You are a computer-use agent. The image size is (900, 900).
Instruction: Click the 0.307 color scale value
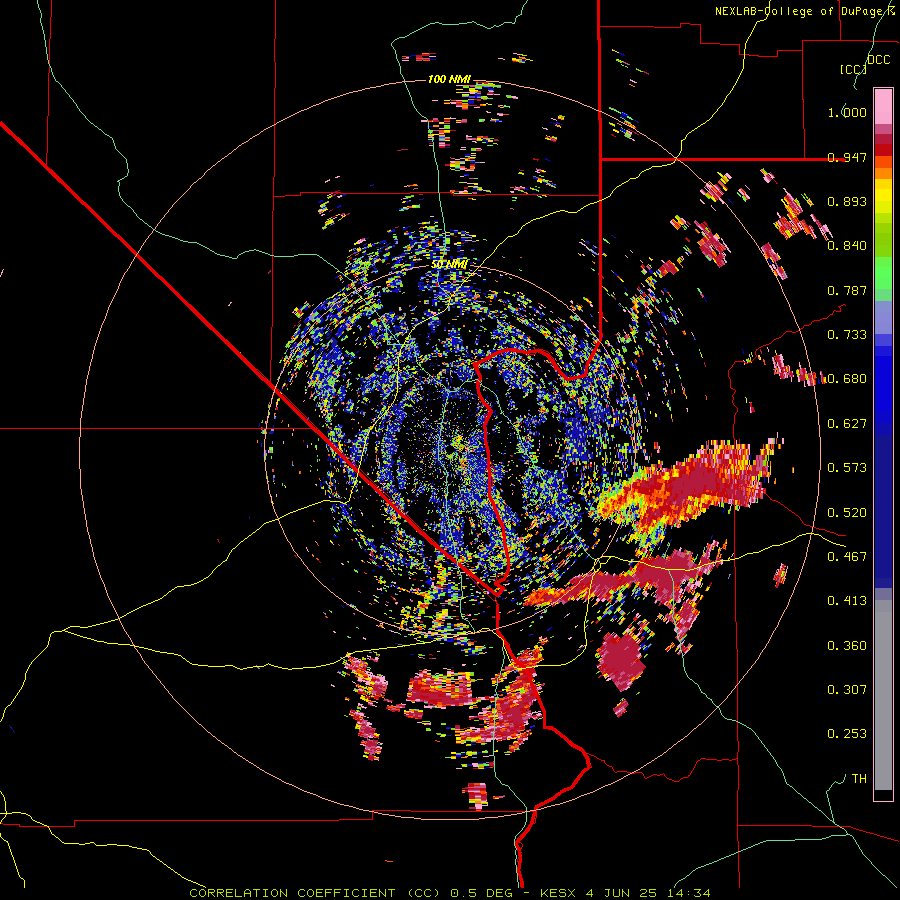(x=847, y=689)
